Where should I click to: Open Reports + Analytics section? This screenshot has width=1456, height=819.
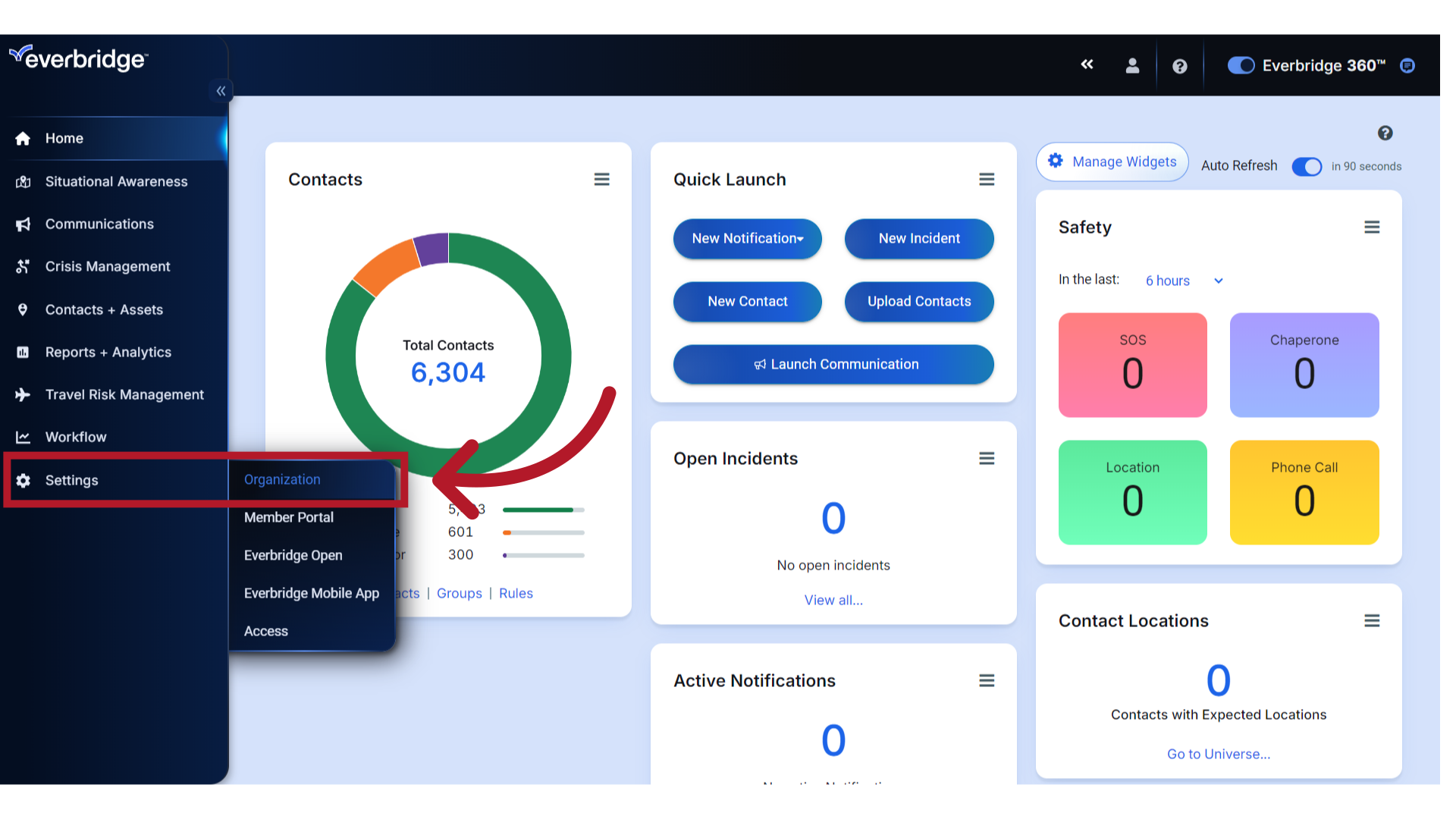[x=108, y=352]
